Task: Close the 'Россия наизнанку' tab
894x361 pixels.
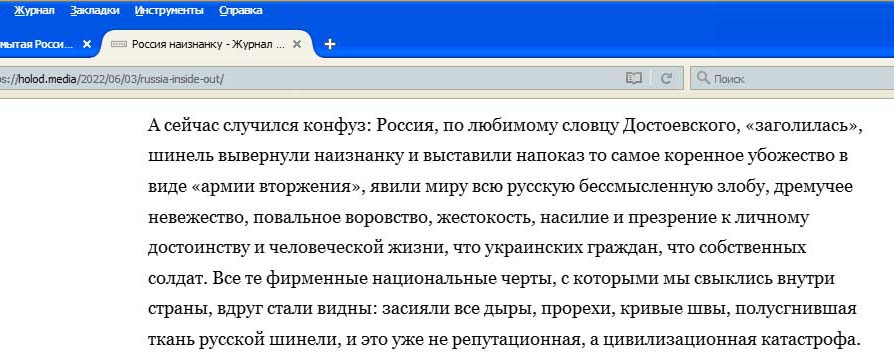Action: click(296, 44)
